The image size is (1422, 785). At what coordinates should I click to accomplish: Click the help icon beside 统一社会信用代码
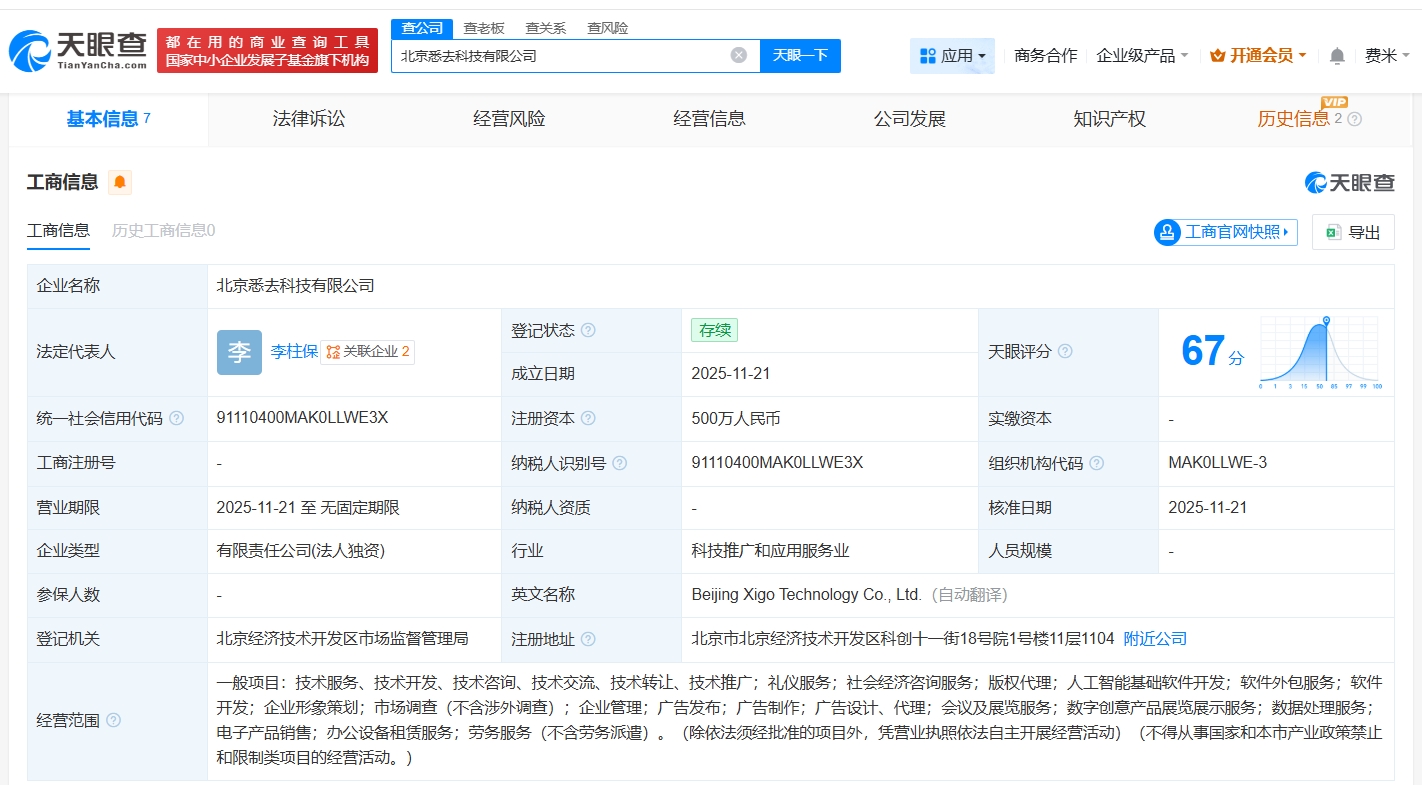[177, 418]
